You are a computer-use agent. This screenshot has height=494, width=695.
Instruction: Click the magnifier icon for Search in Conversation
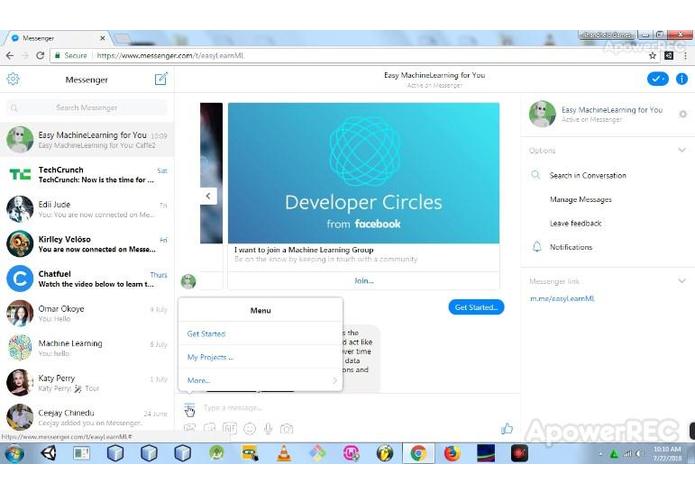pyautogui.click(x=535, y=175)
